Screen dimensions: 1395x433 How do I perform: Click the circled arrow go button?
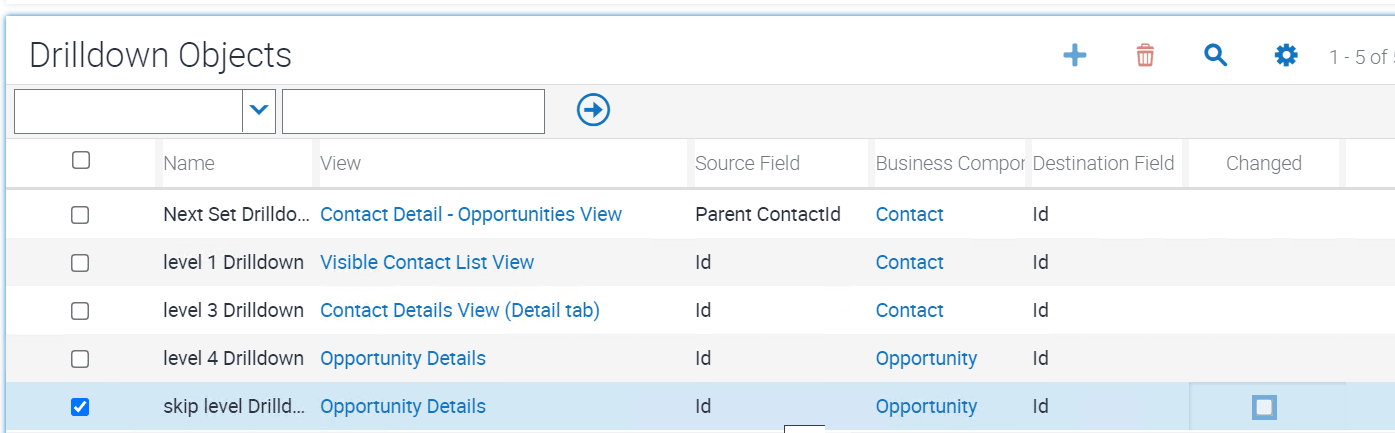click(x=594, y=110)
